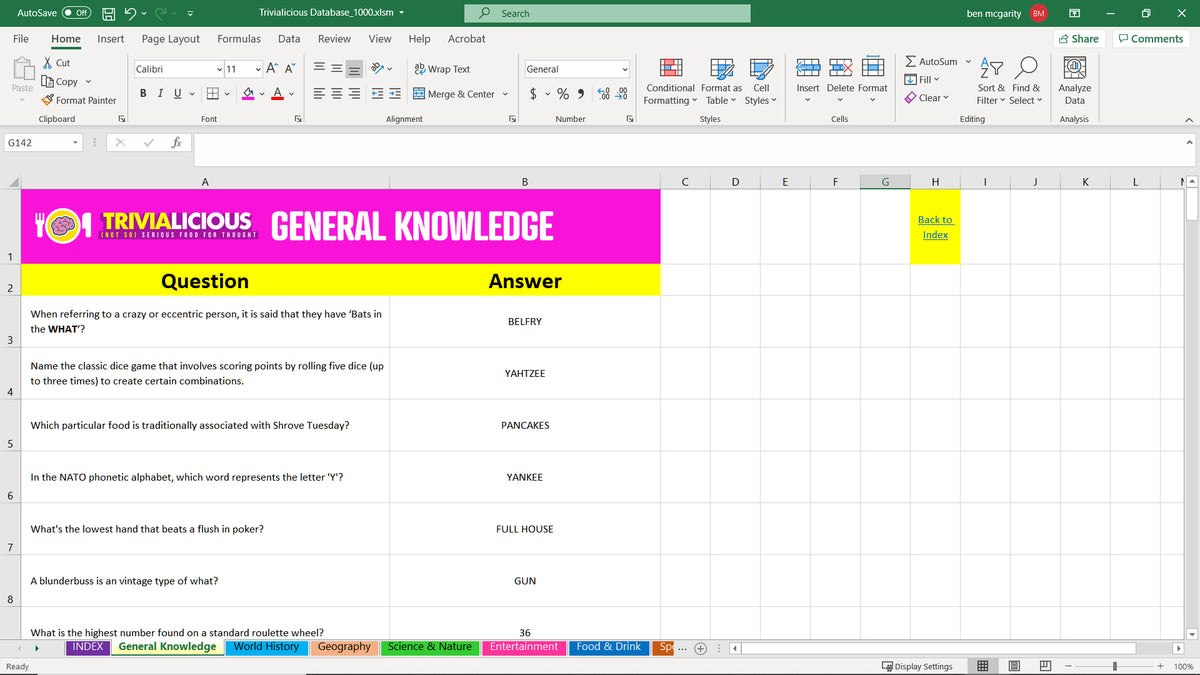The width and height of the screenshot is (1200, 675).
Task: Switch to Page Layout view in status bar
Action: (x=1014, y=666)
